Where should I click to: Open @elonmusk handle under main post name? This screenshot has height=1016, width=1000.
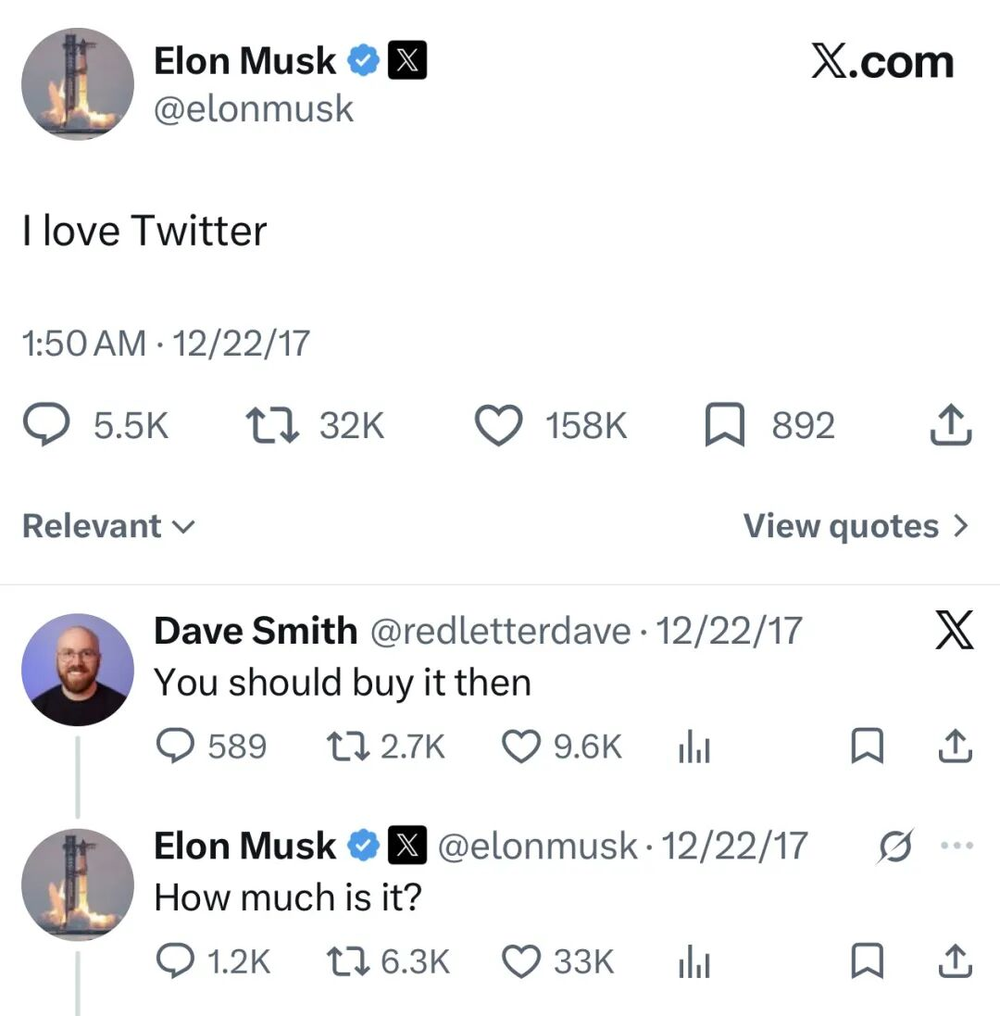point(253,109)
